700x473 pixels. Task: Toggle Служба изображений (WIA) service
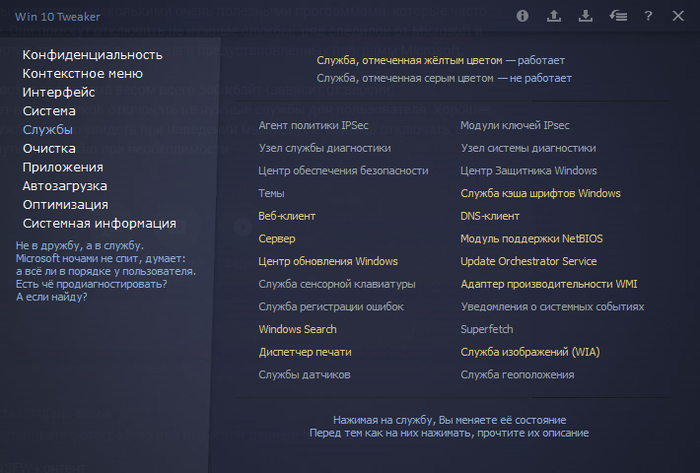pos(529,352)
